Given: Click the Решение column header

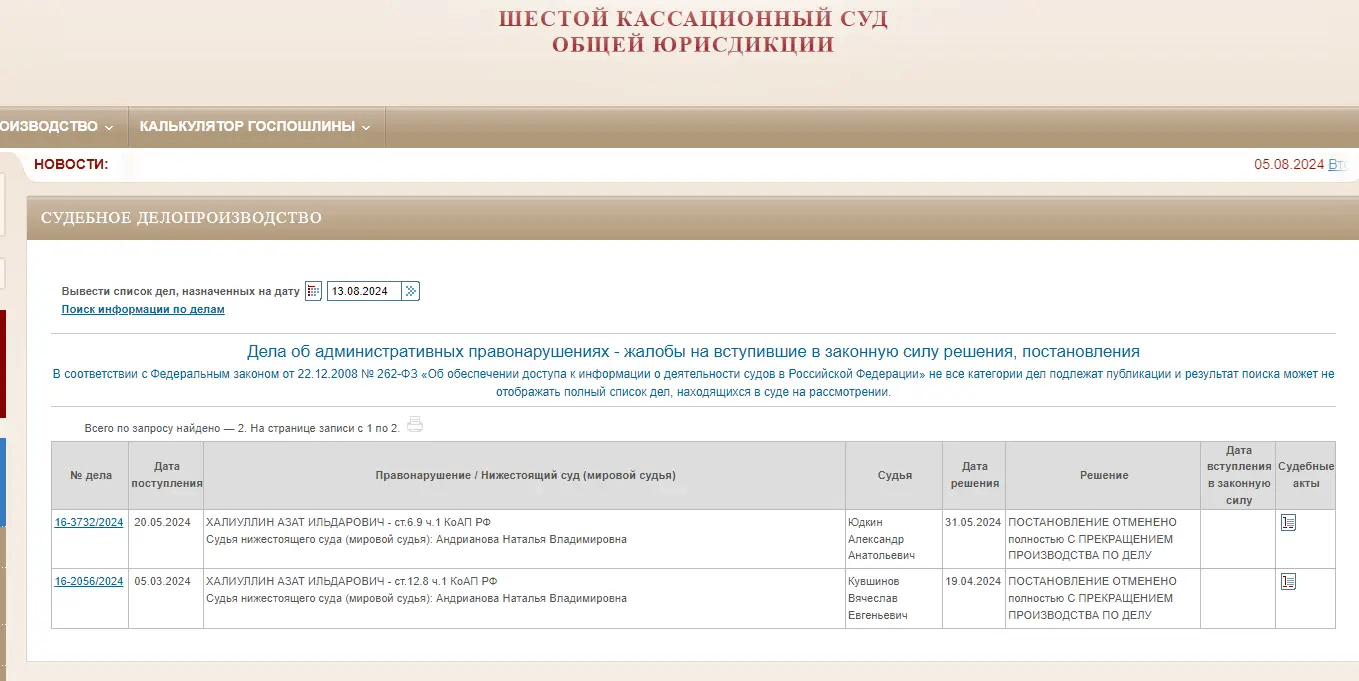Looking at the screenshot, I should pyautogui.click(x=1104, y=476).
